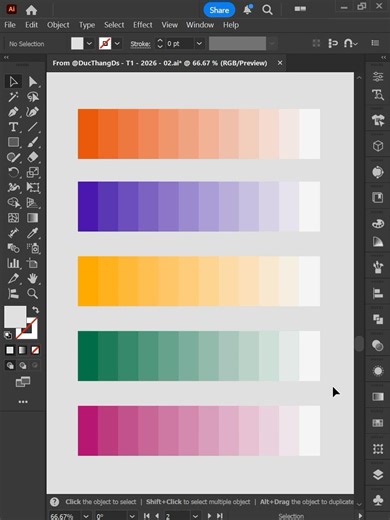
Task: Activate the Type tool
Action: (x=13, y=127)
